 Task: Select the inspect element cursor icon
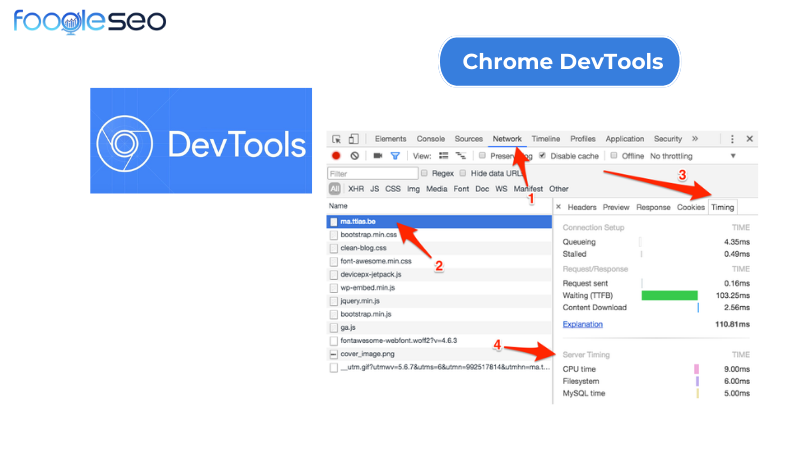(337, 139)
